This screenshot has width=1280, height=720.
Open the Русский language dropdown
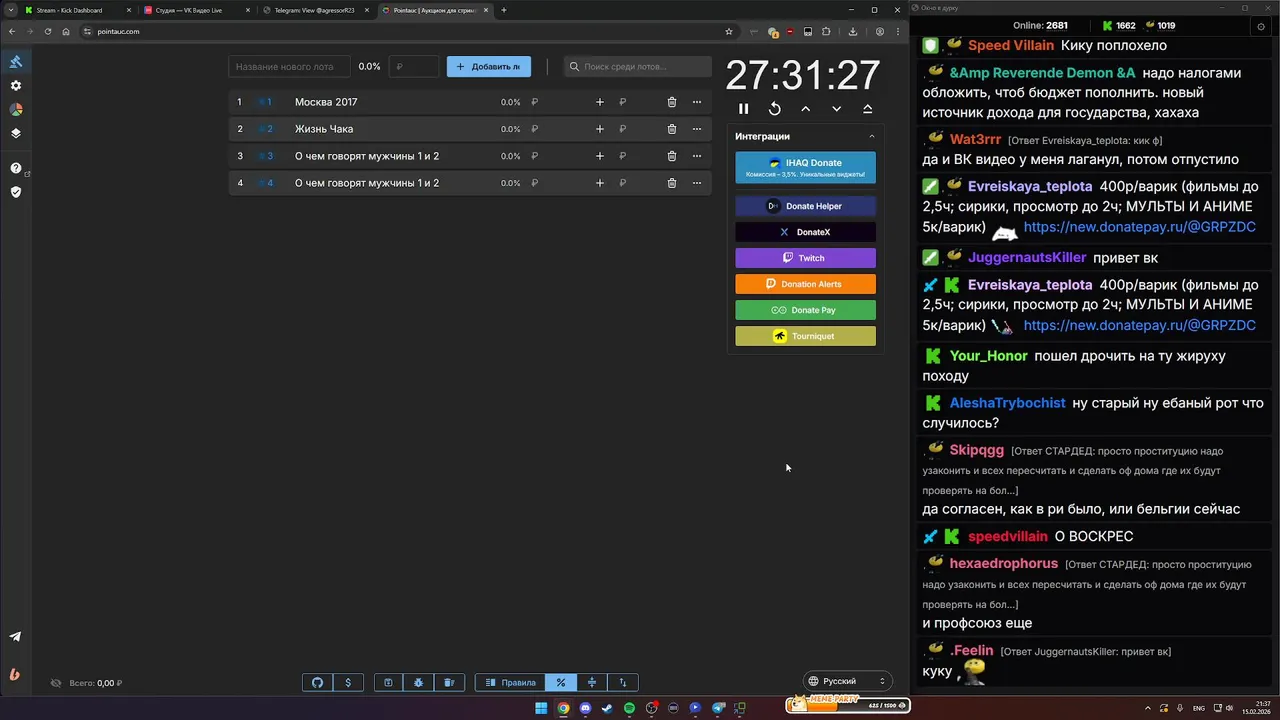pos(848,681)
